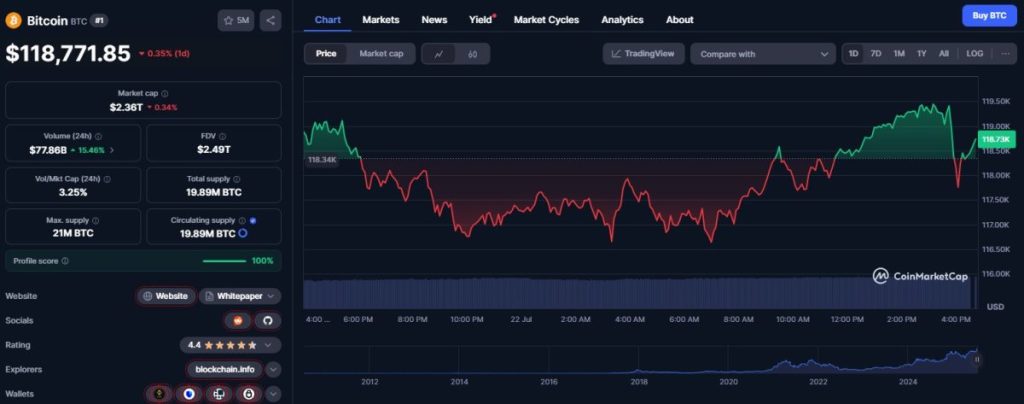1024x404 pixels.
Task: Open volume details arrow beside 15.46%
Action: 112,150
